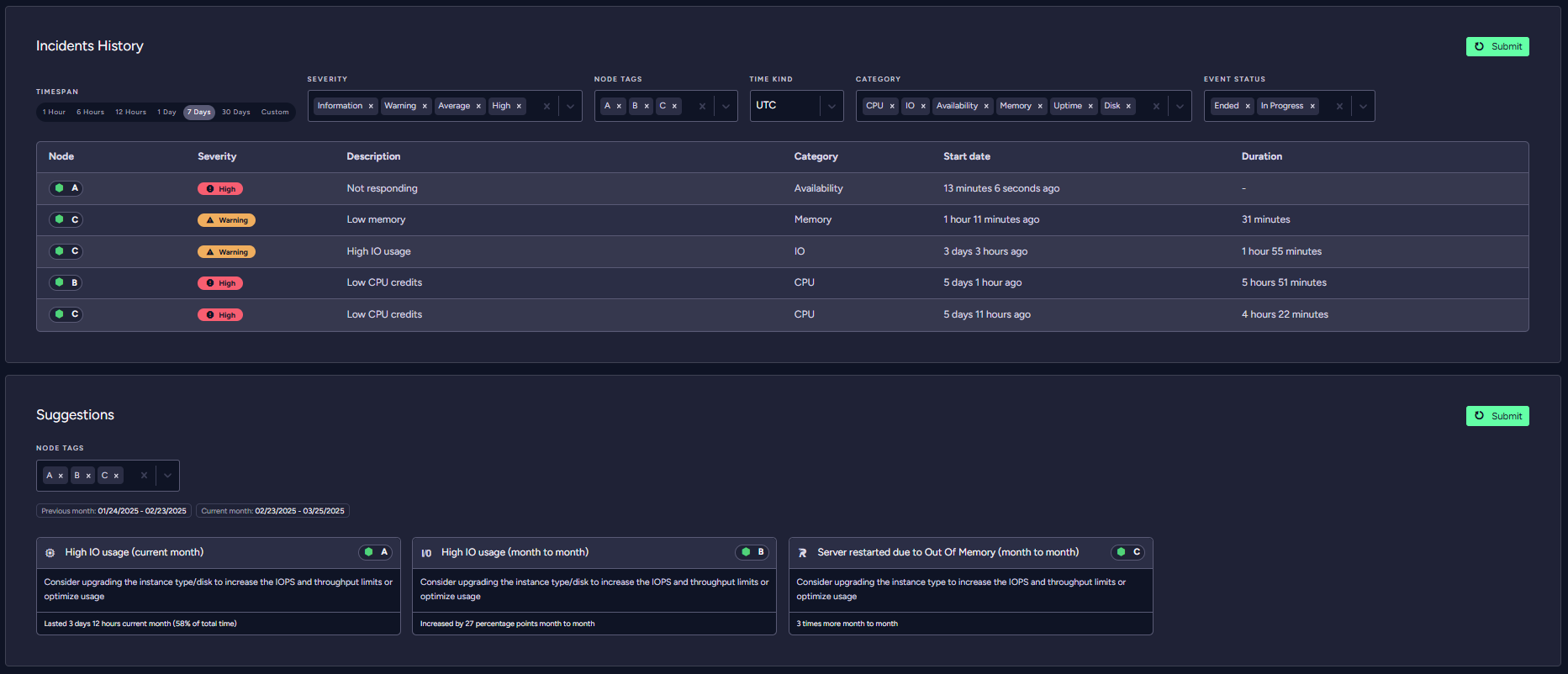1568x674 pixels.
Task: Click the Start date column header
Action: (x=967, y=157)
